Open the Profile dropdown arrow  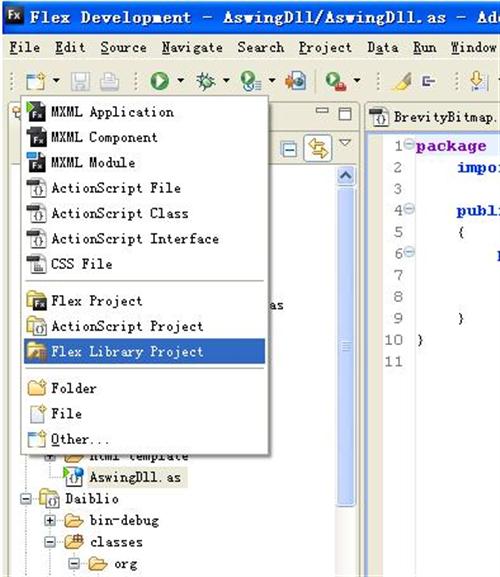click(272, 79)
